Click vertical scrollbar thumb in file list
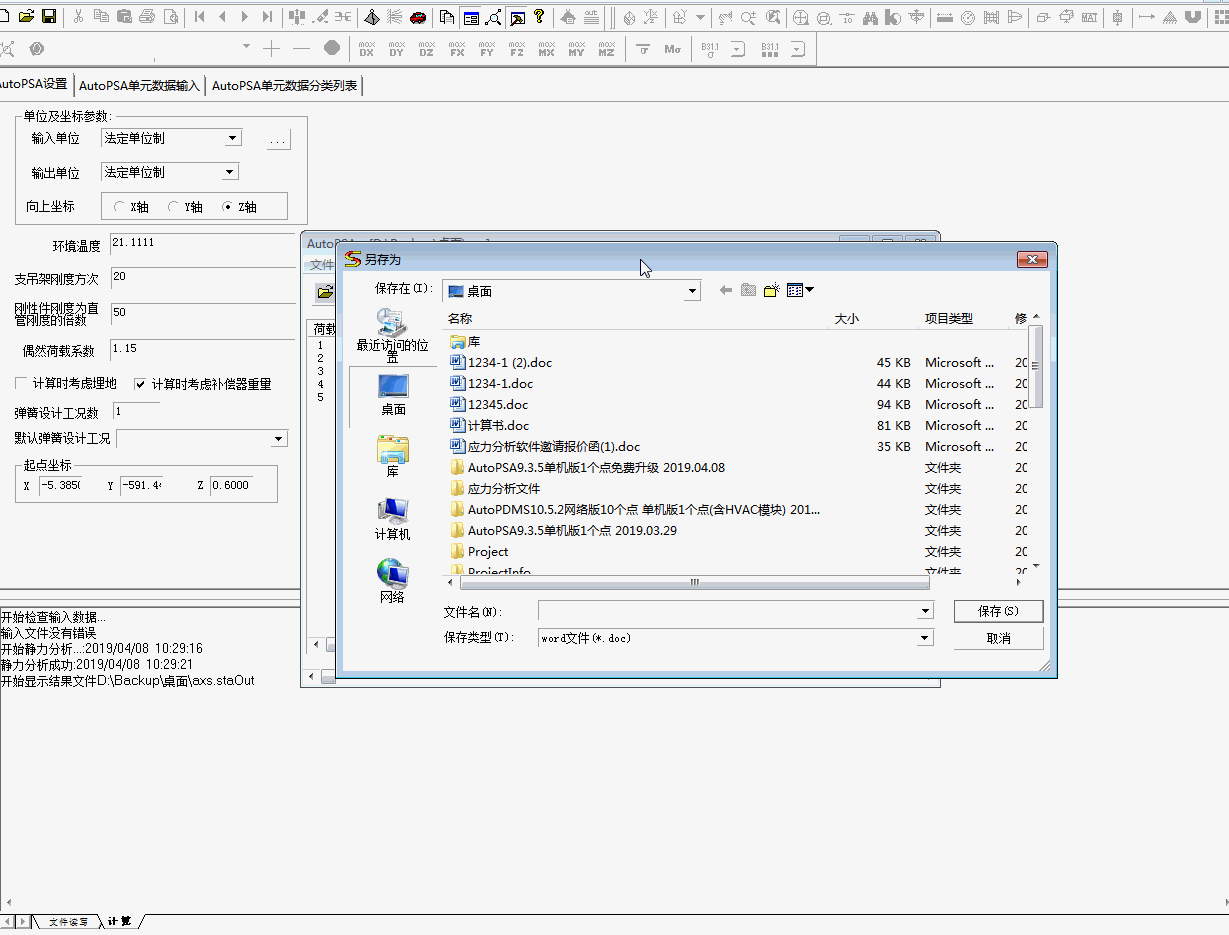 pyautogui.click(x=1036, y=366)
